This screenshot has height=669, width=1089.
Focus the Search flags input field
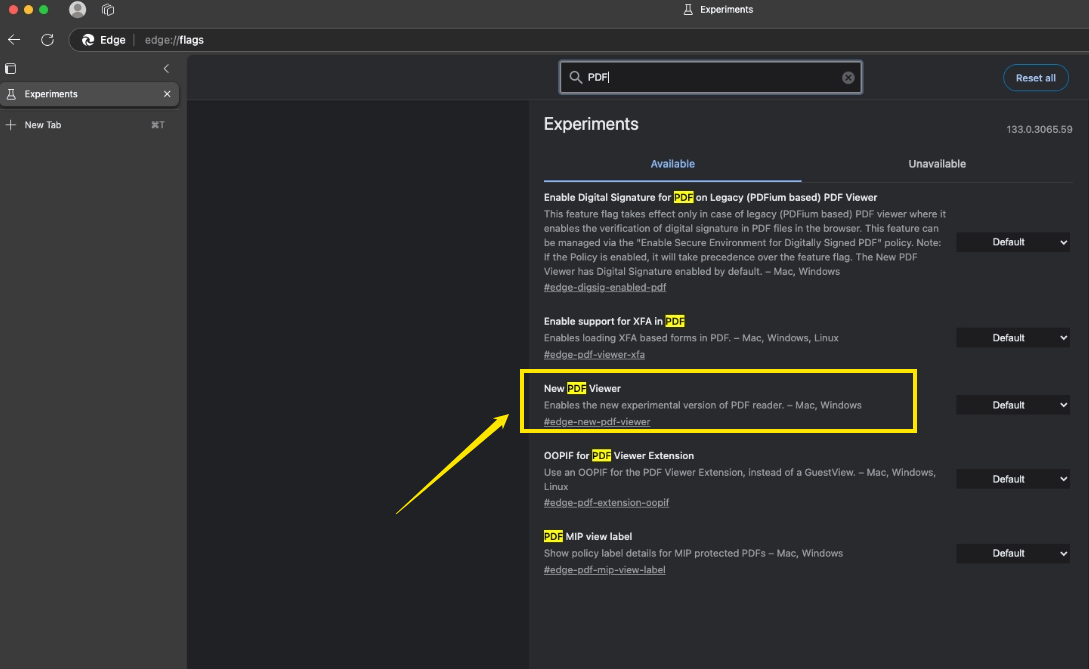point(710,77)
